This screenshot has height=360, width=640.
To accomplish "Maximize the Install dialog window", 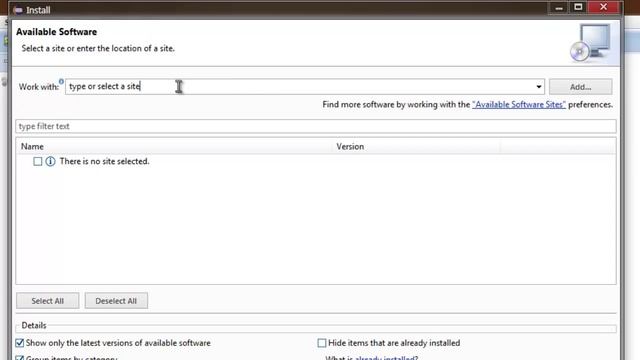I will 578,7.
